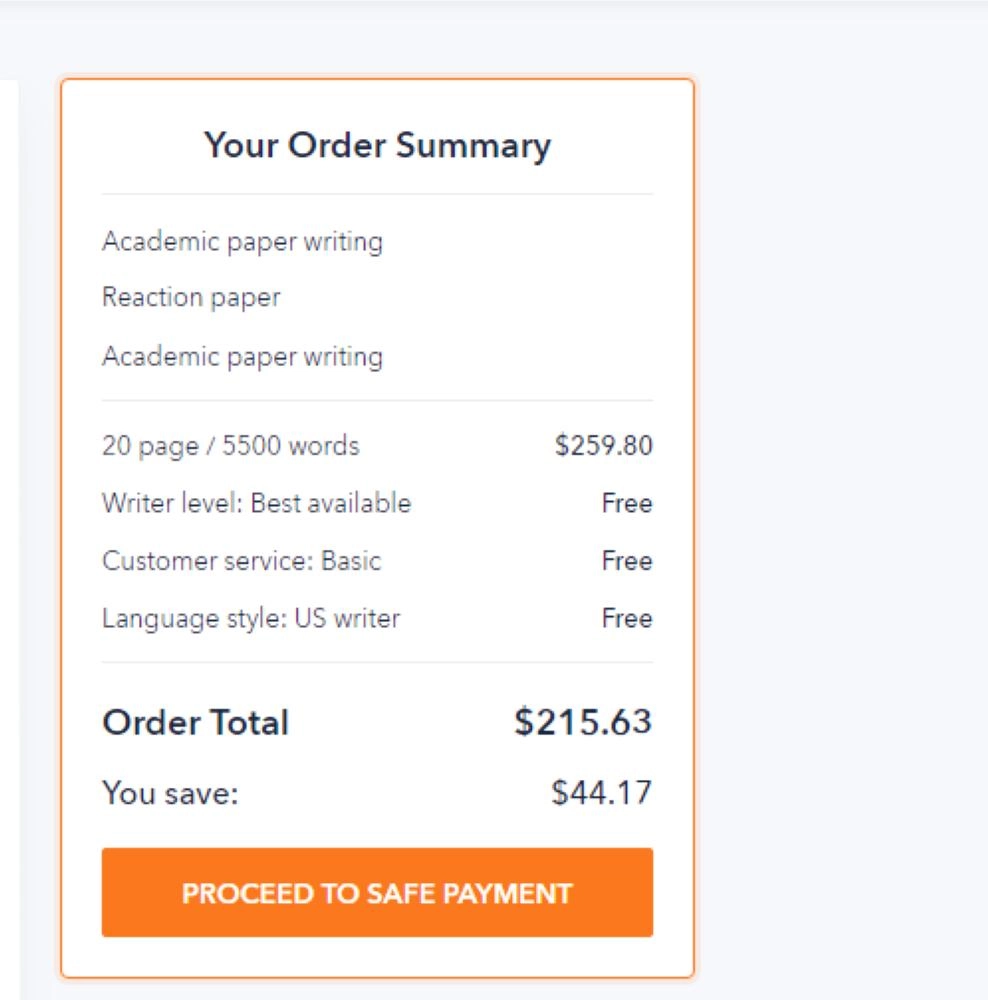Screen dimensions: 988x1000
Task: Click the Proceed to Safe Payment button
Action: [377, 892]
